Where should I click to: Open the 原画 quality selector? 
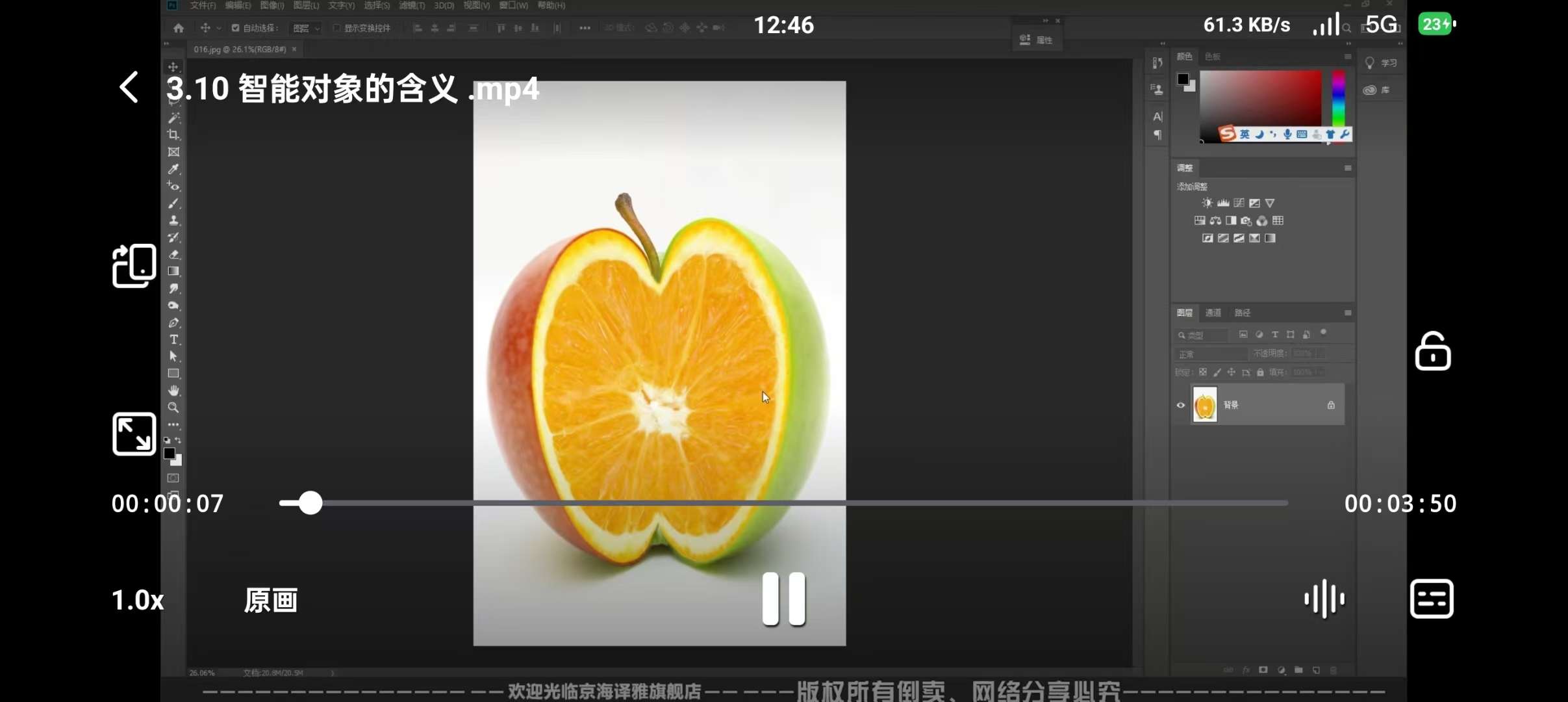coord(271,600)
